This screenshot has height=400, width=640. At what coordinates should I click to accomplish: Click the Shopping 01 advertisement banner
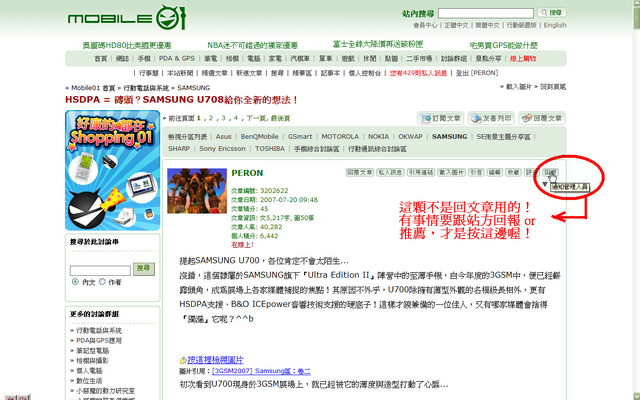point(113,171)
